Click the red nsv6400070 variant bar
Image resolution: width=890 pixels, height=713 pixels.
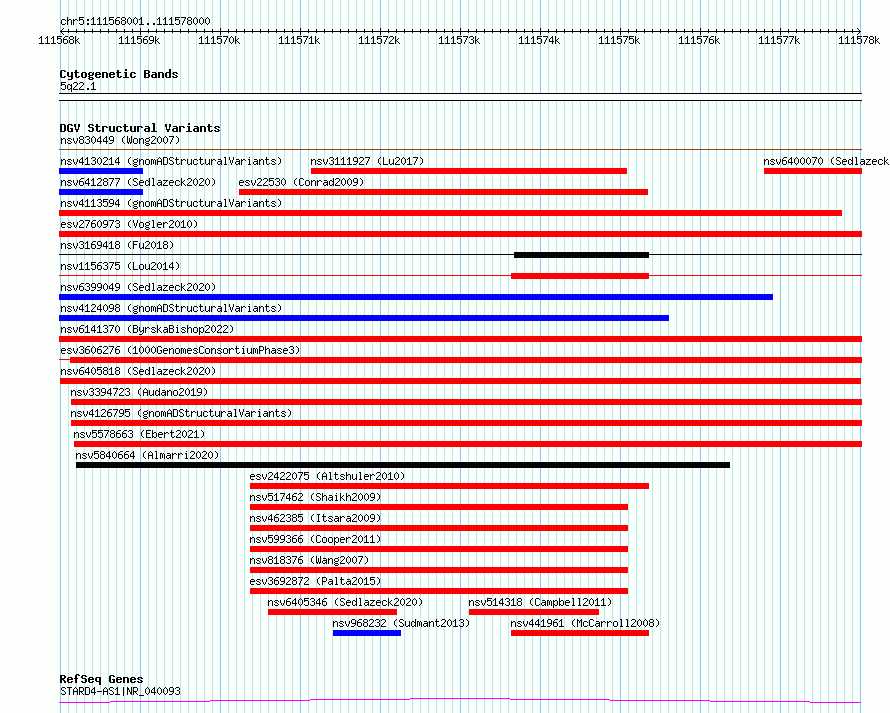point(813,171)
